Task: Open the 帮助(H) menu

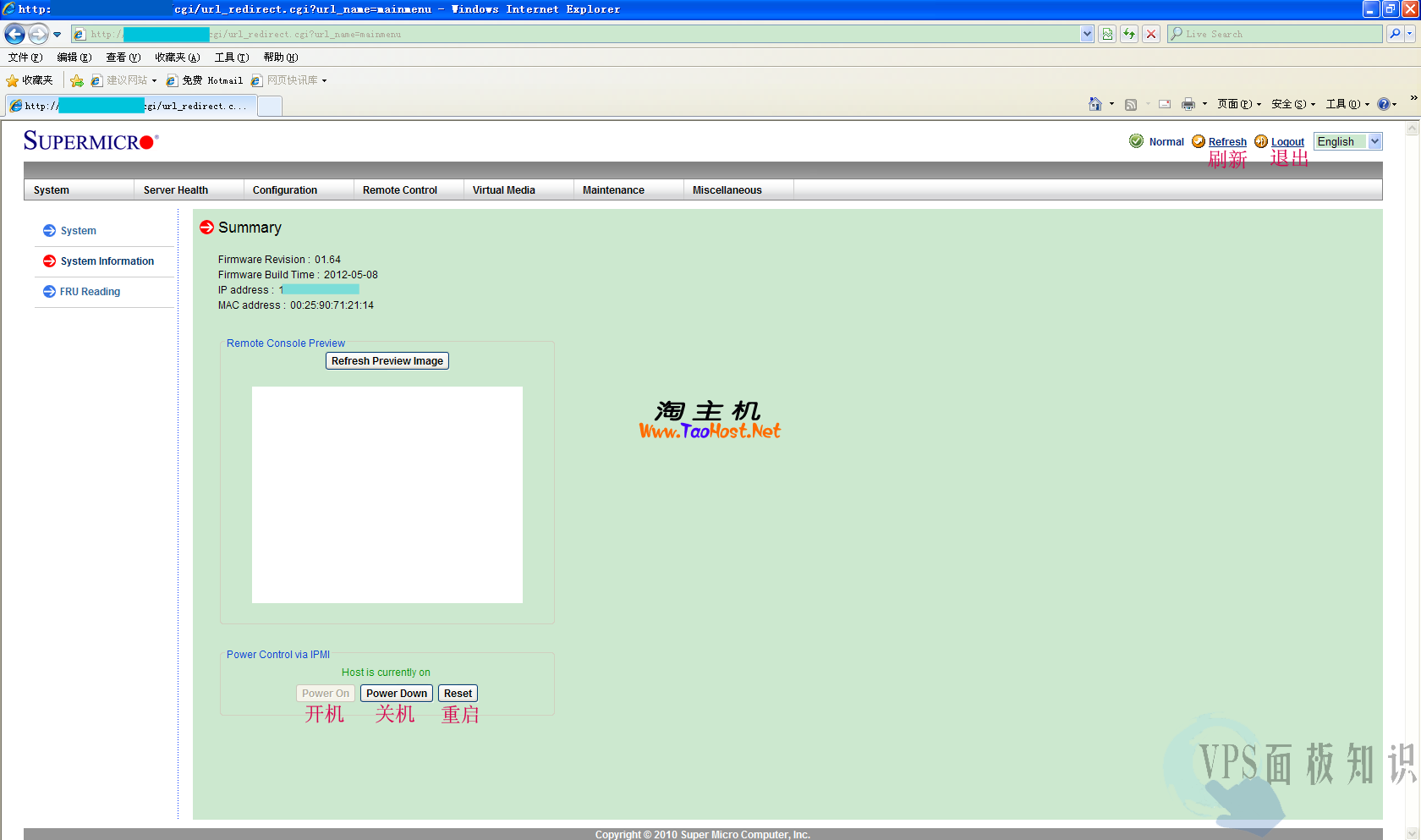Action: [x=281, y=58]
